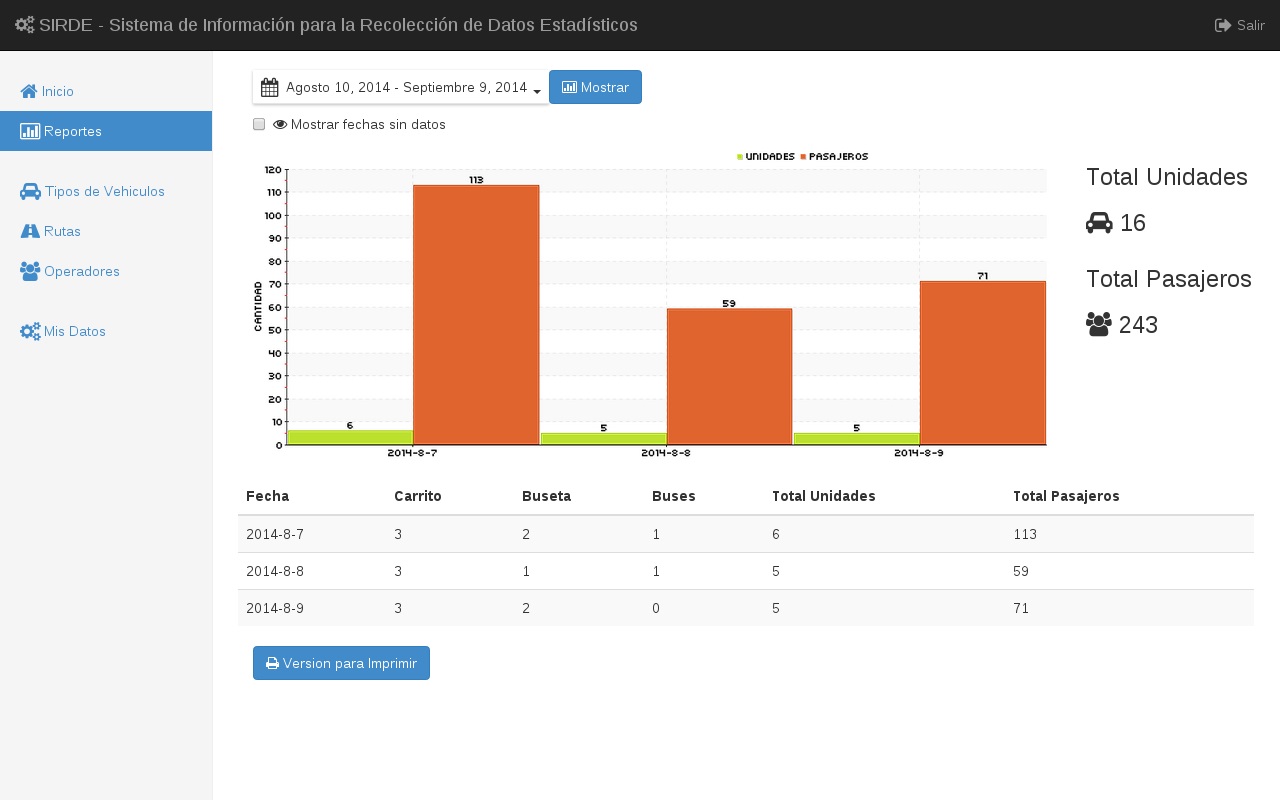
Task: Open Operadores in the sidebar
Action: point(106,271)
